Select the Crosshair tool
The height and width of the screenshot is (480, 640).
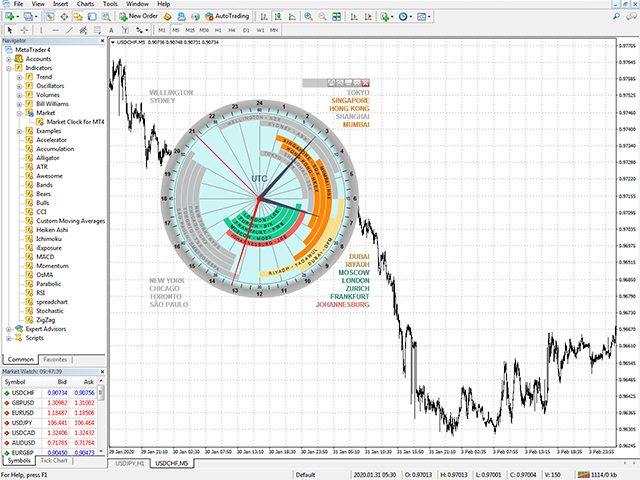(x=24, y=30)
